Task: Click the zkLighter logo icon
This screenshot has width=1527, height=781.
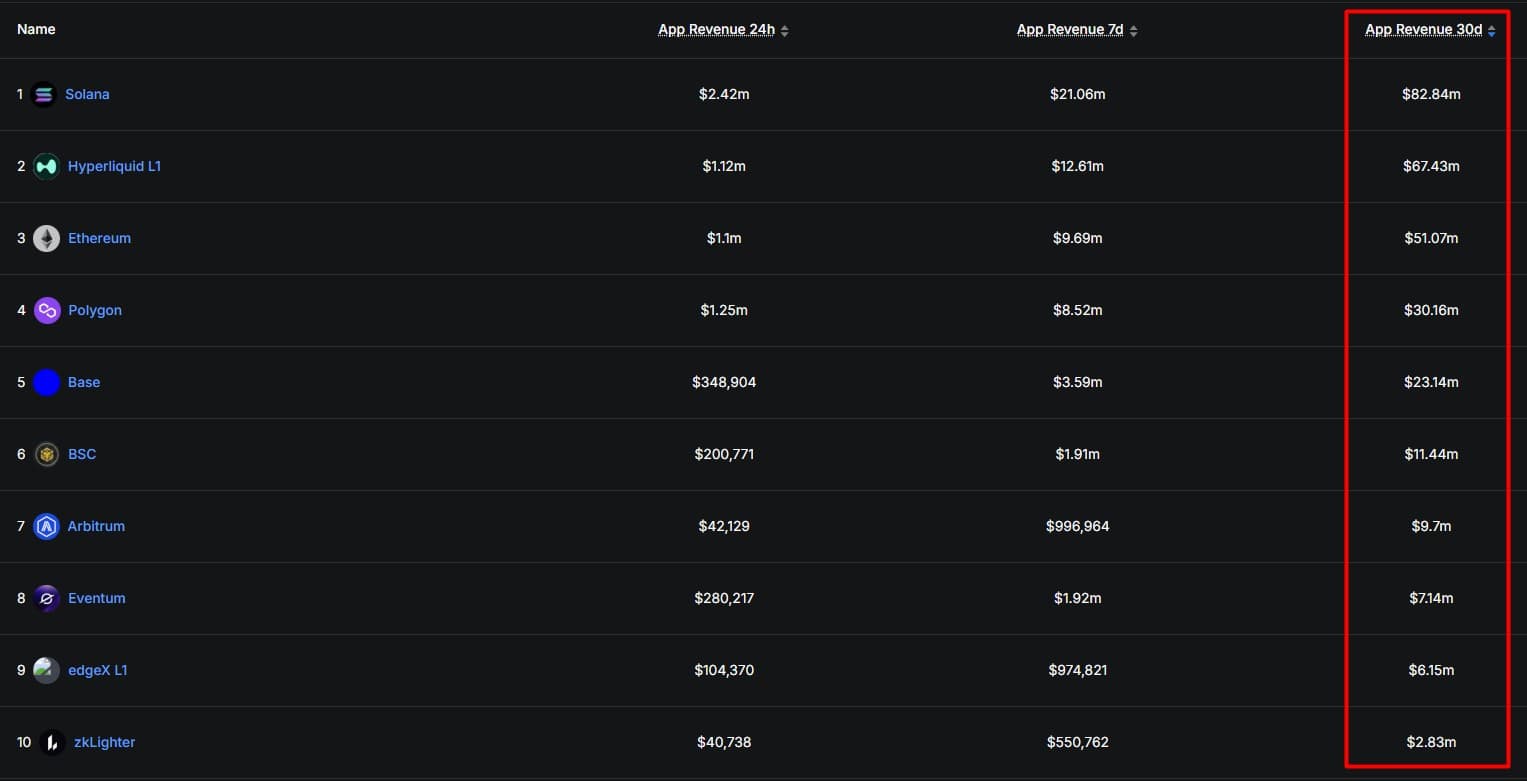Action: pos(53,742)
